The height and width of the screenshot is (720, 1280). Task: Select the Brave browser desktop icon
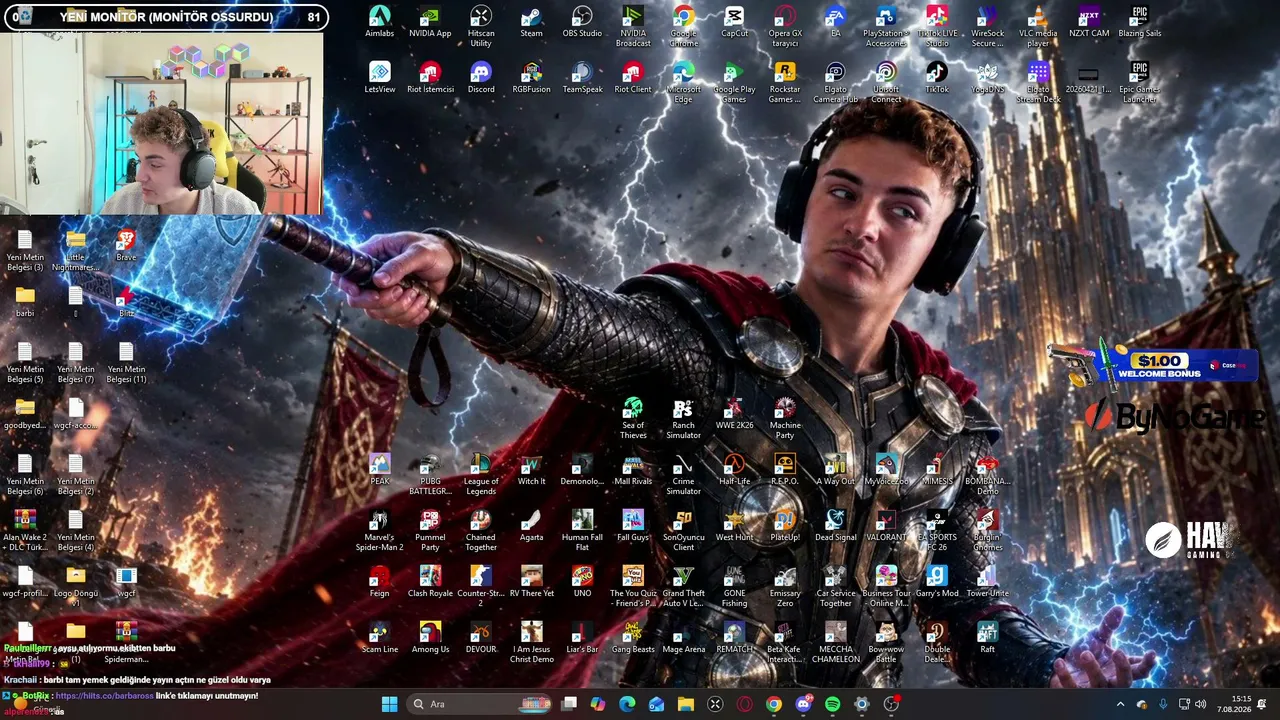(x=126, y=246)
